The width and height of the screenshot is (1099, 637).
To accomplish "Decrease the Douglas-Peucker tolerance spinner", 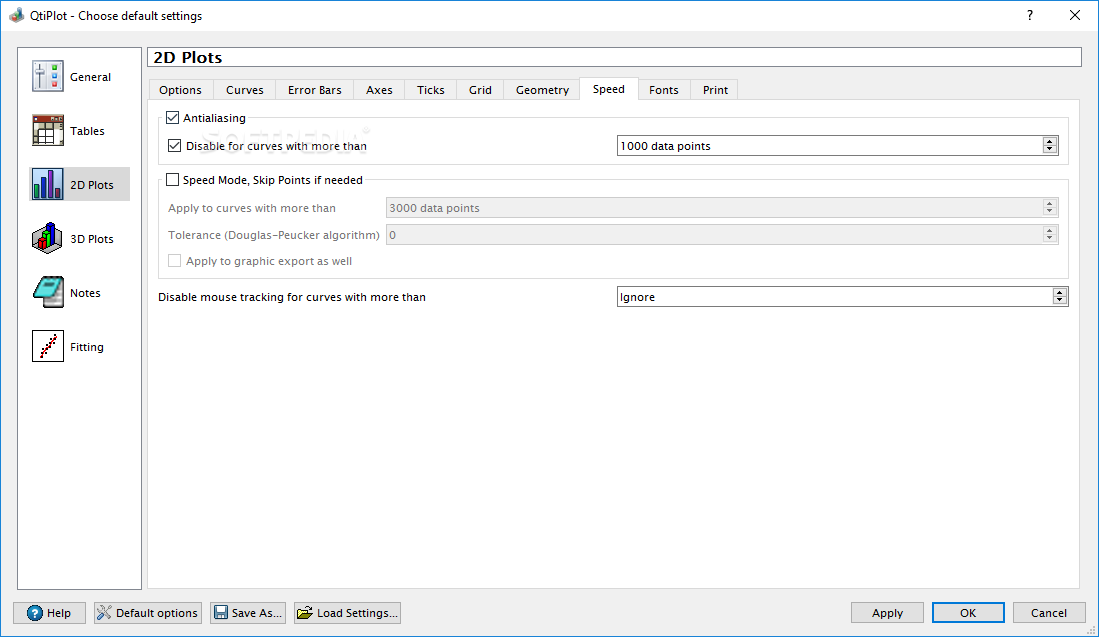I will 1049,238.
